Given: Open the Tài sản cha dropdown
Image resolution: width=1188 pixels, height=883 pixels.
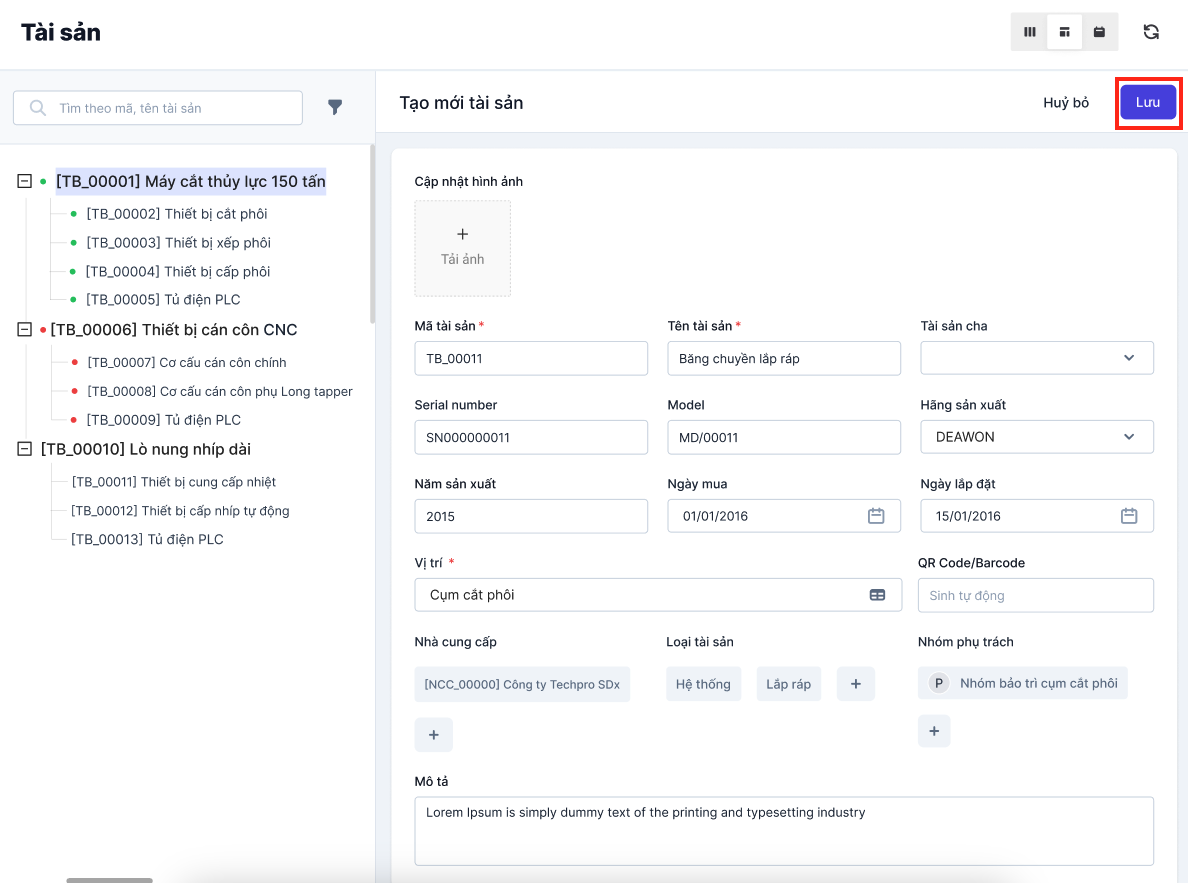Looking at the screenshot, I should tap(1036, 358).
